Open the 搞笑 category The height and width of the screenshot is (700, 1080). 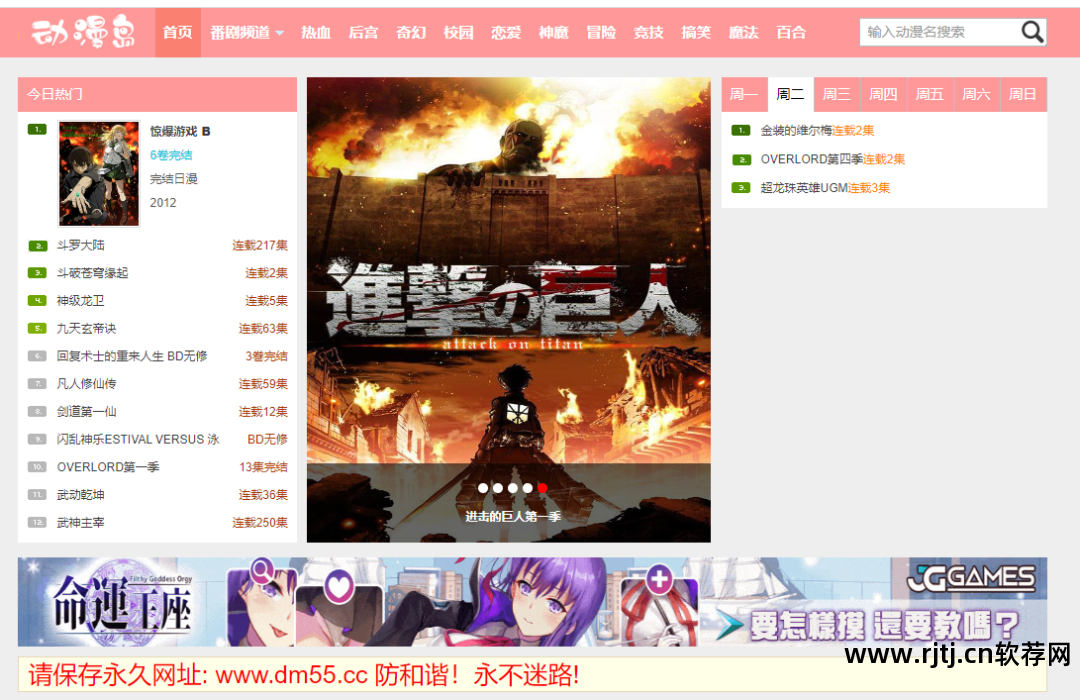coord(696,32)
